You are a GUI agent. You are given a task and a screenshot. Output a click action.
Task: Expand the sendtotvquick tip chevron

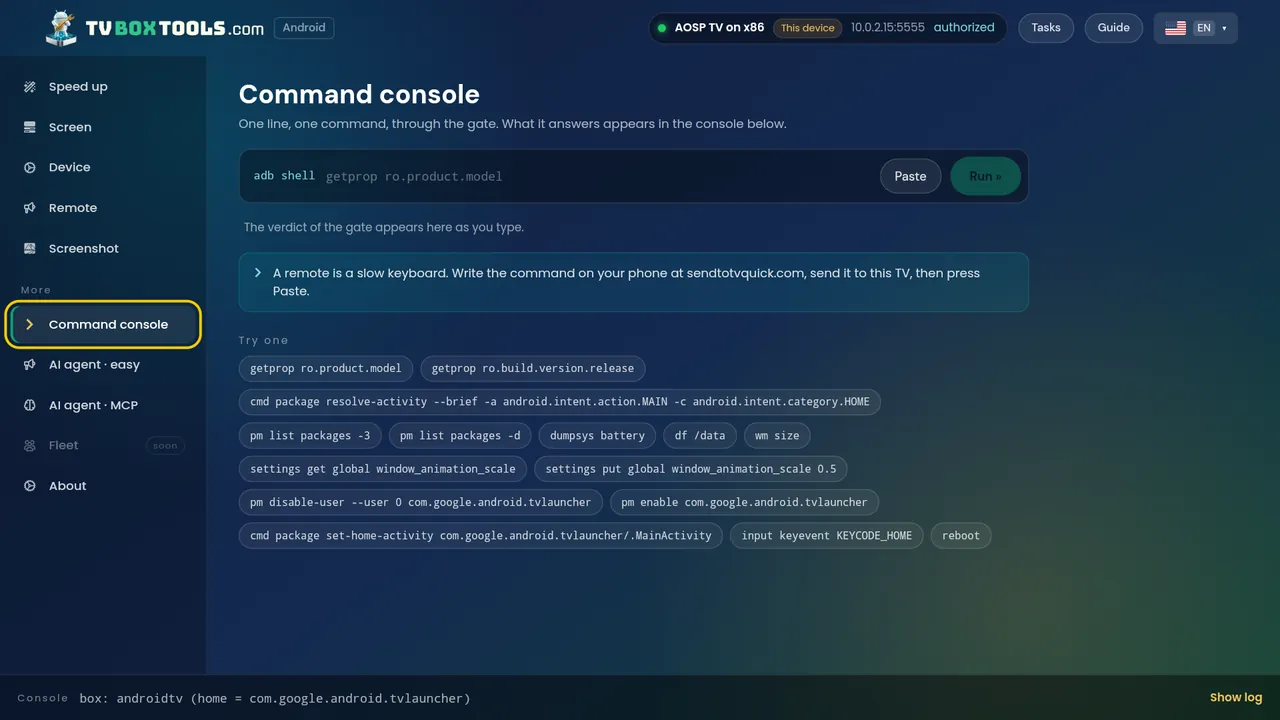258,273
